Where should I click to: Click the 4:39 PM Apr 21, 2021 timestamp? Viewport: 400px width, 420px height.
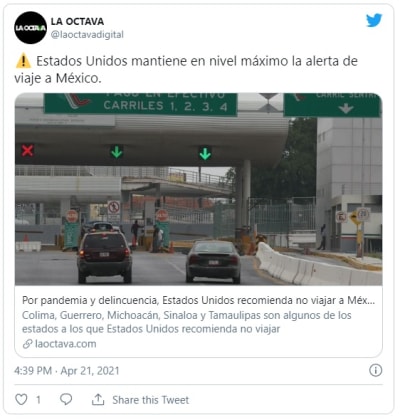point(67,371)
